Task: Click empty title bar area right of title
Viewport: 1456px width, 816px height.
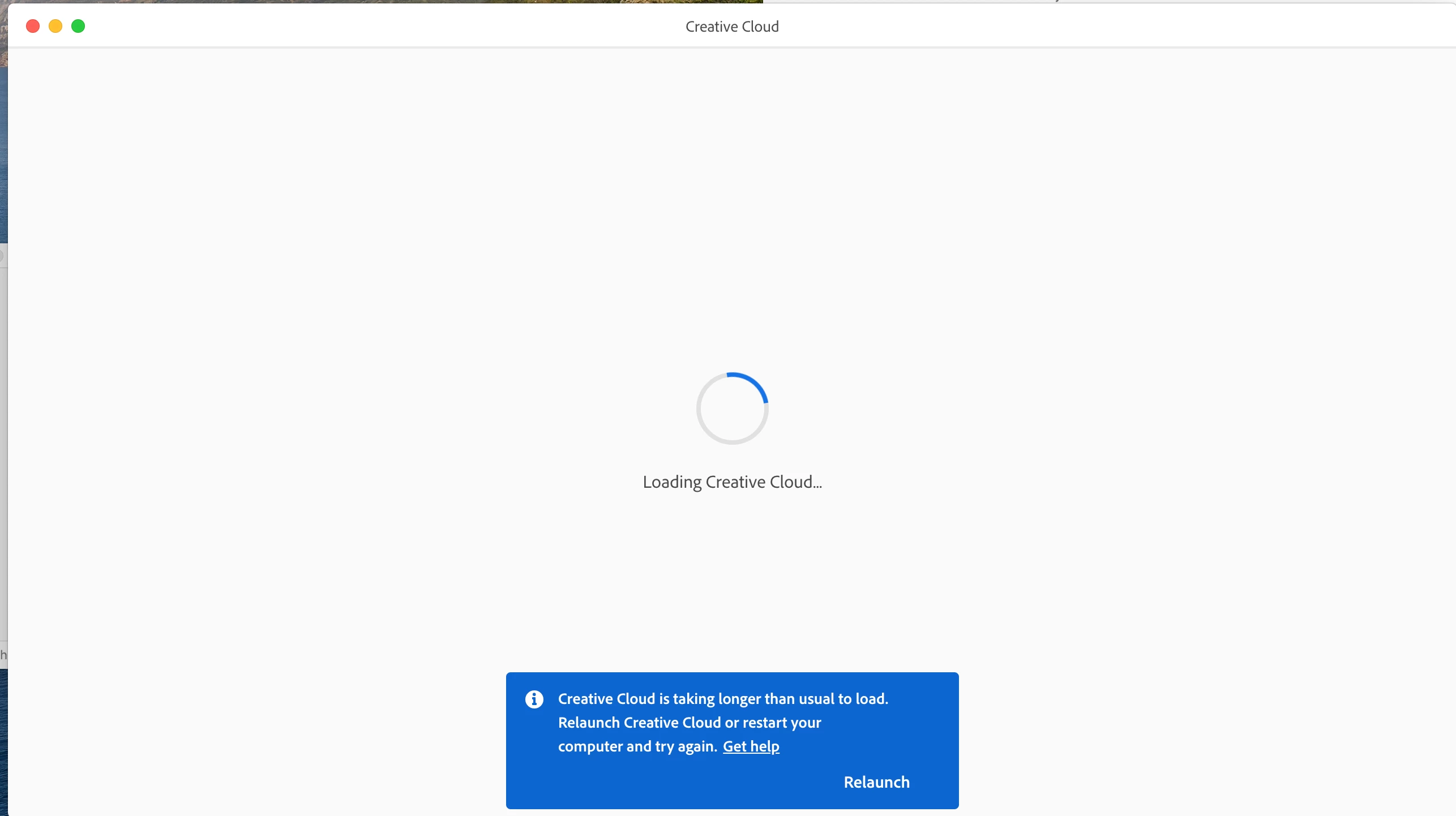Action: pos(1076,27)
